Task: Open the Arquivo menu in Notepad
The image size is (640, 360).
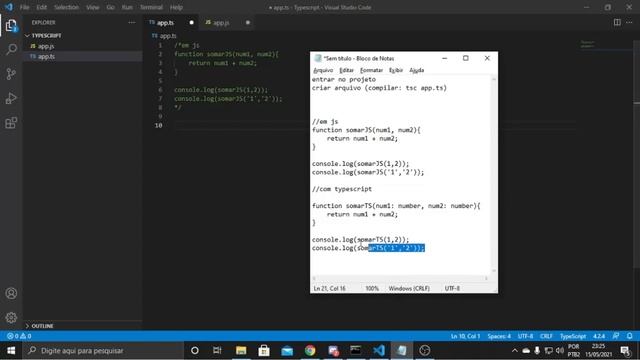Action: click(x=323, y=70)
